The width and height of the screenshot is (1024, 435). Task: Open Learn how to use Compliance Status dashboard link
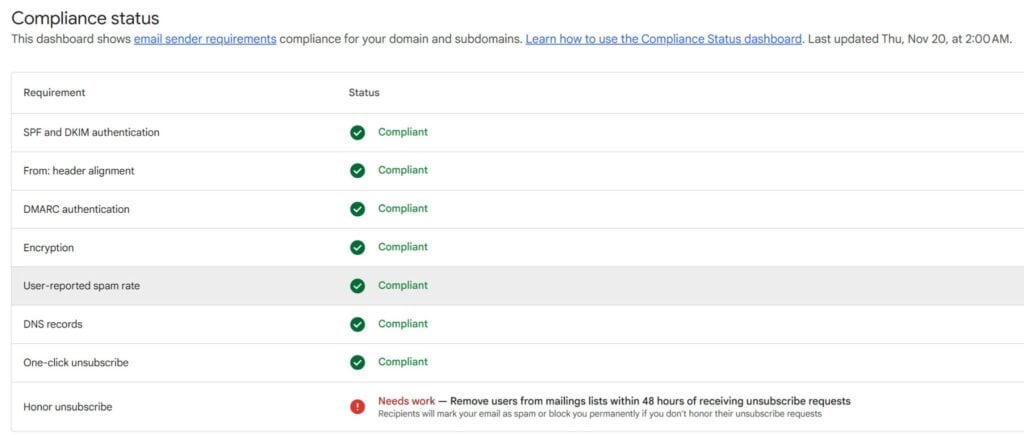(x=664, y=39)
